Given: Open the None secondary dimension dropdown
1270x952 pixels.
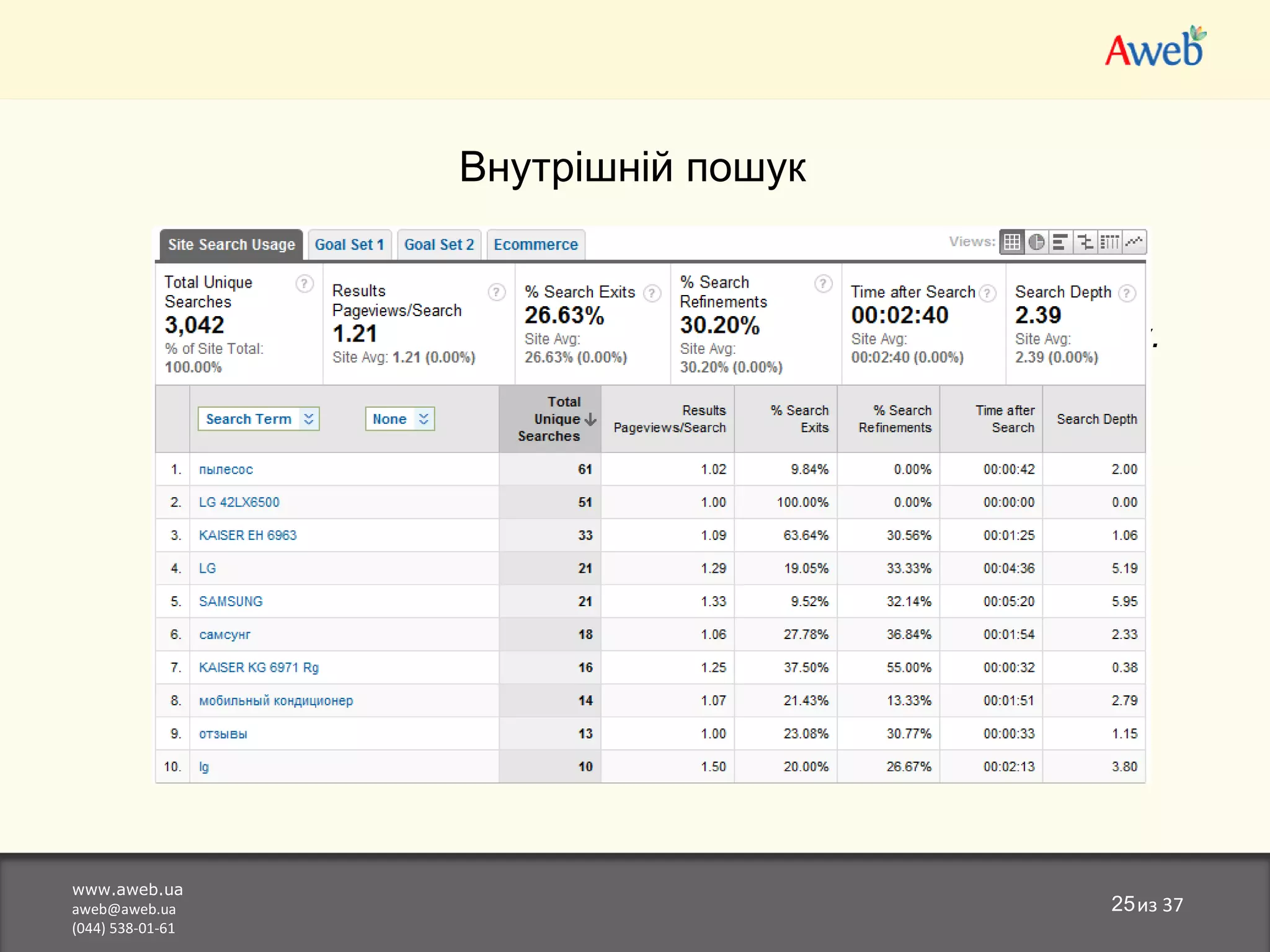Looking at the screenshot, I should tap(400, 419).
